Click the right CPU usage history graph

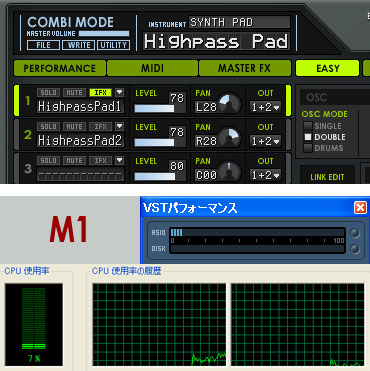[298, 324]
